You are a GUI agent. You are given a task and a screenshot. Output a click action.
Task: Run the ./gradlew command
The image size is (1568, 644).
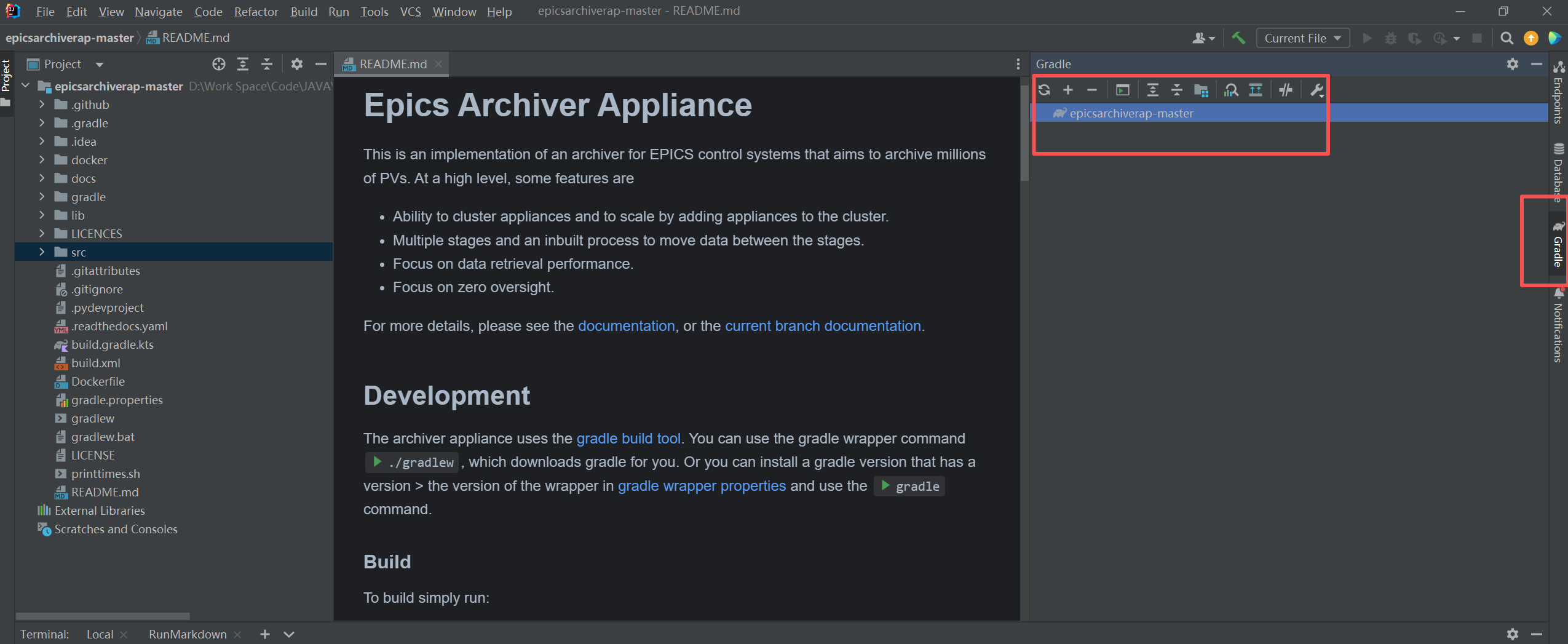[x=377, y=462]
